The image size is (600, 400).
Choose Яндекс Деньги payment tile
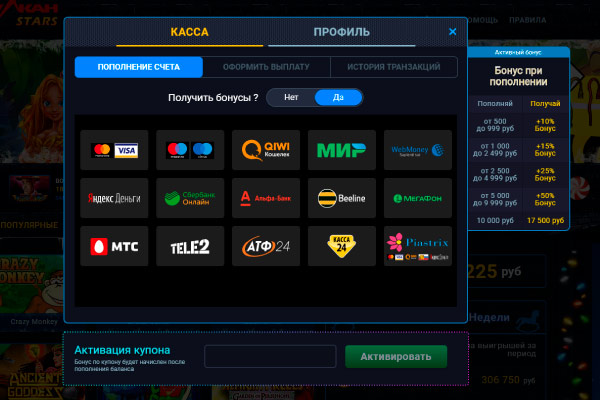114,198
